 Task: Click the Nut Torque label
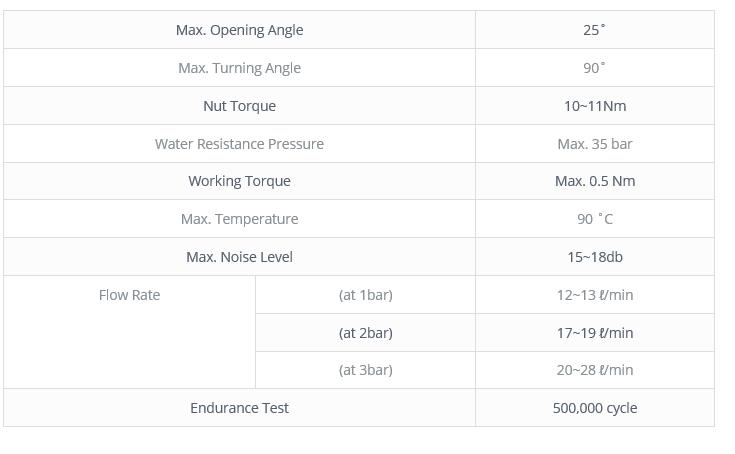[x=240, y=106]
